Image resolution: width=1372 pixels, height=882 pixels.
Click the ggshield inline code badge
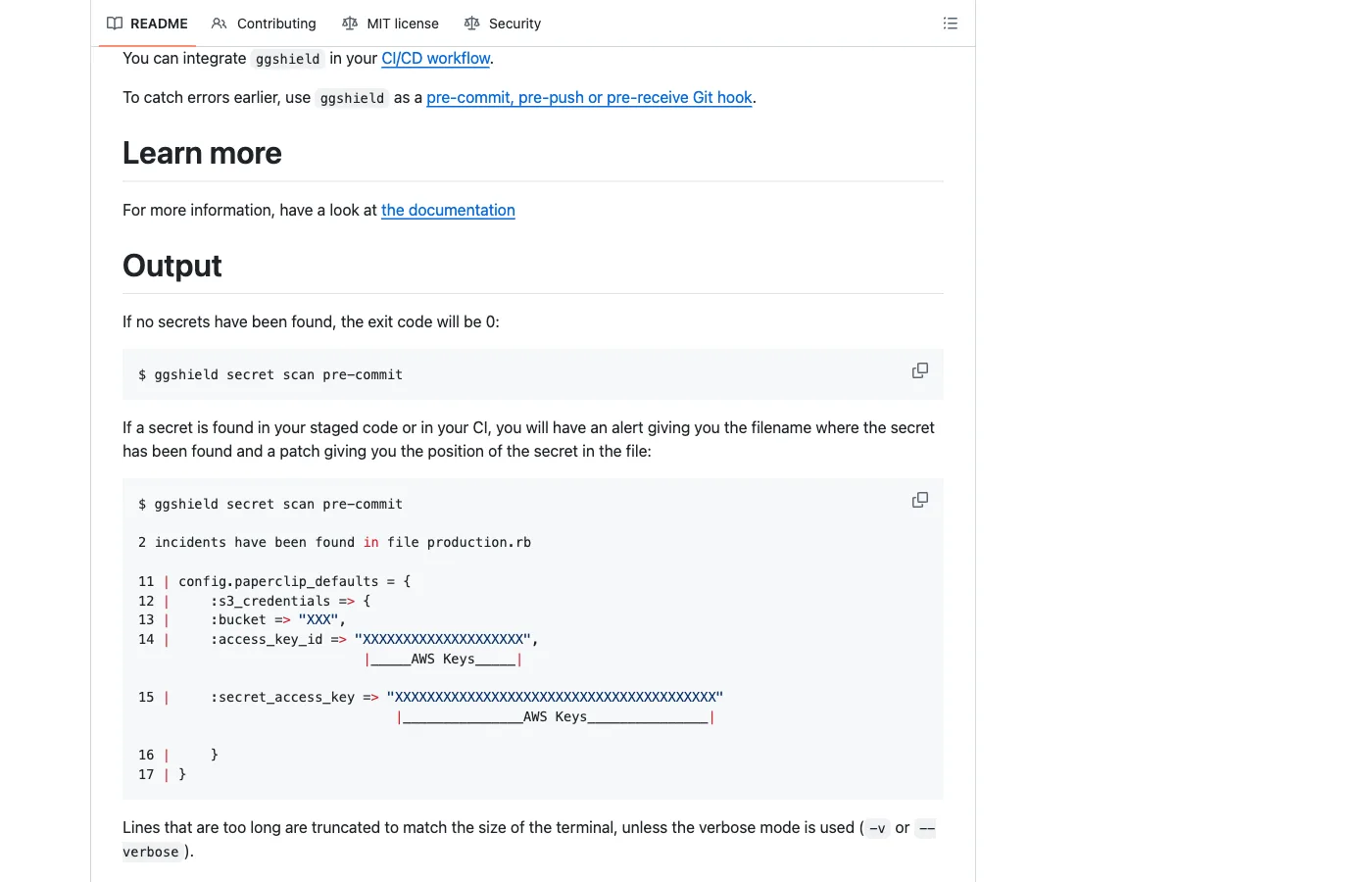[287, 59]
